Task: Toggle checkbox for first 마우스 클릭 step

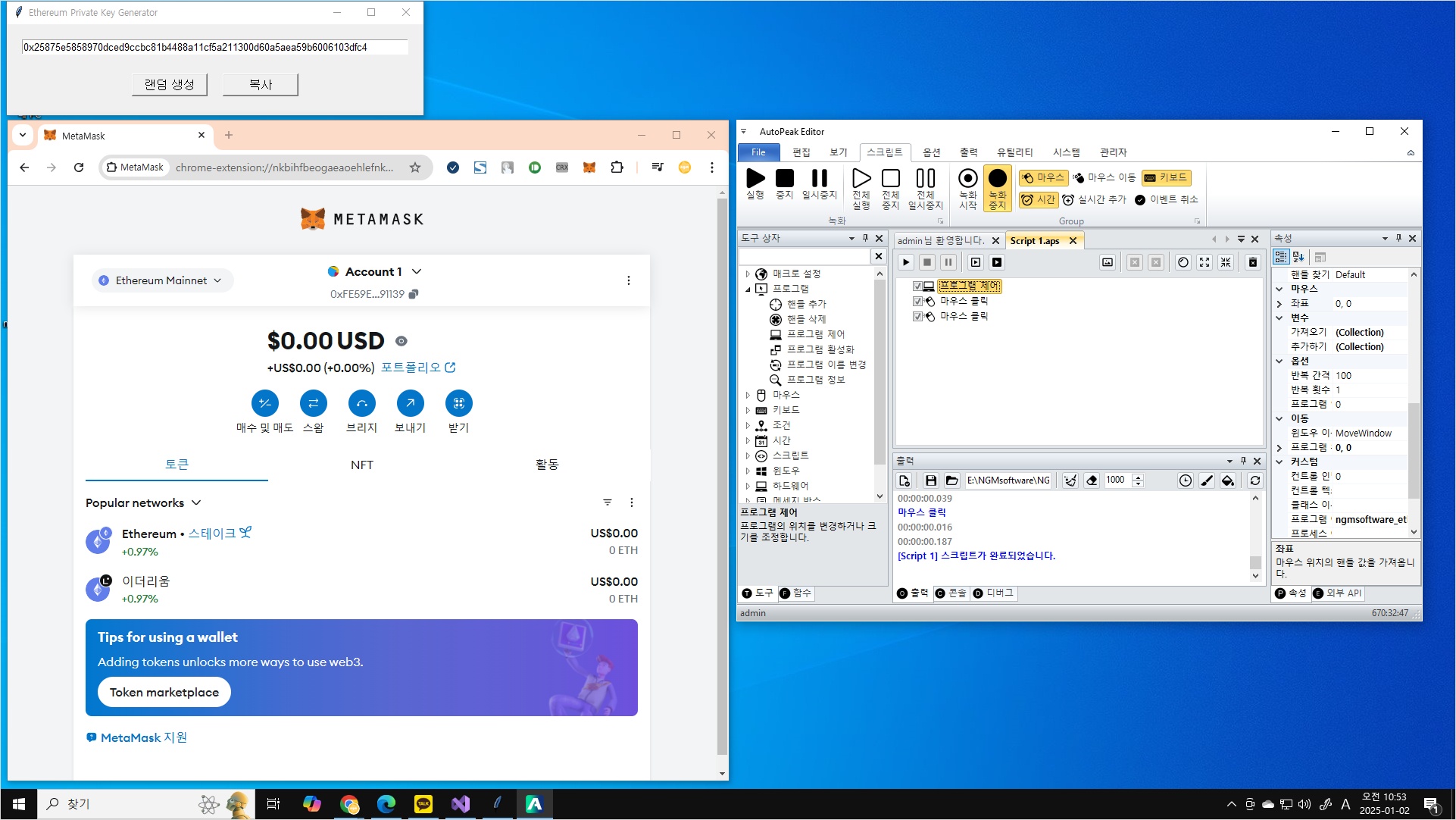Action: [917, 301]
